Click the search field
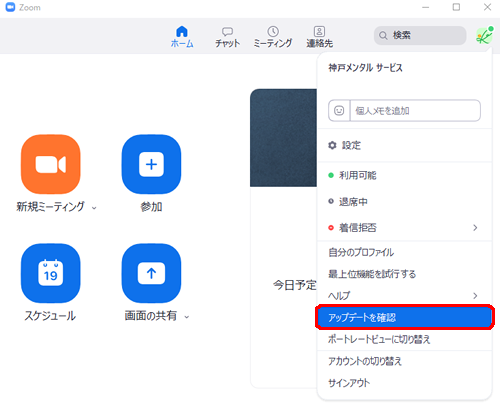500x407 pixels. pos(420,35)
